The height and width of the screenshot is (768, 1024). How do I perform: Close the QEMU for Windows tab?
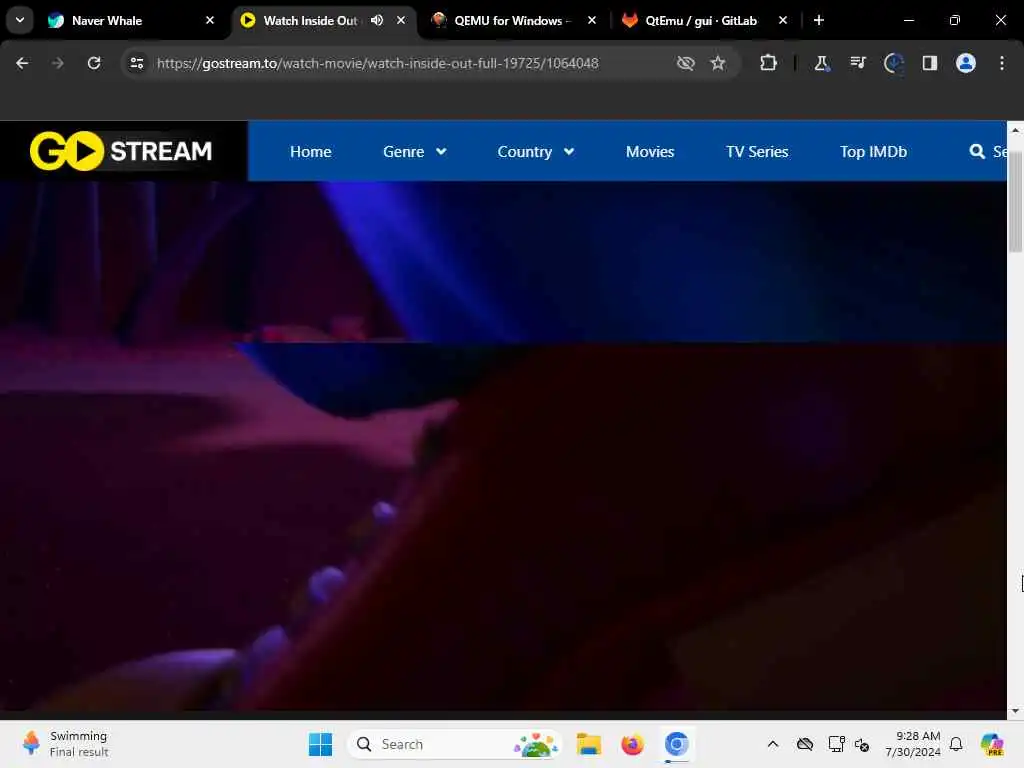coord(592,20)
